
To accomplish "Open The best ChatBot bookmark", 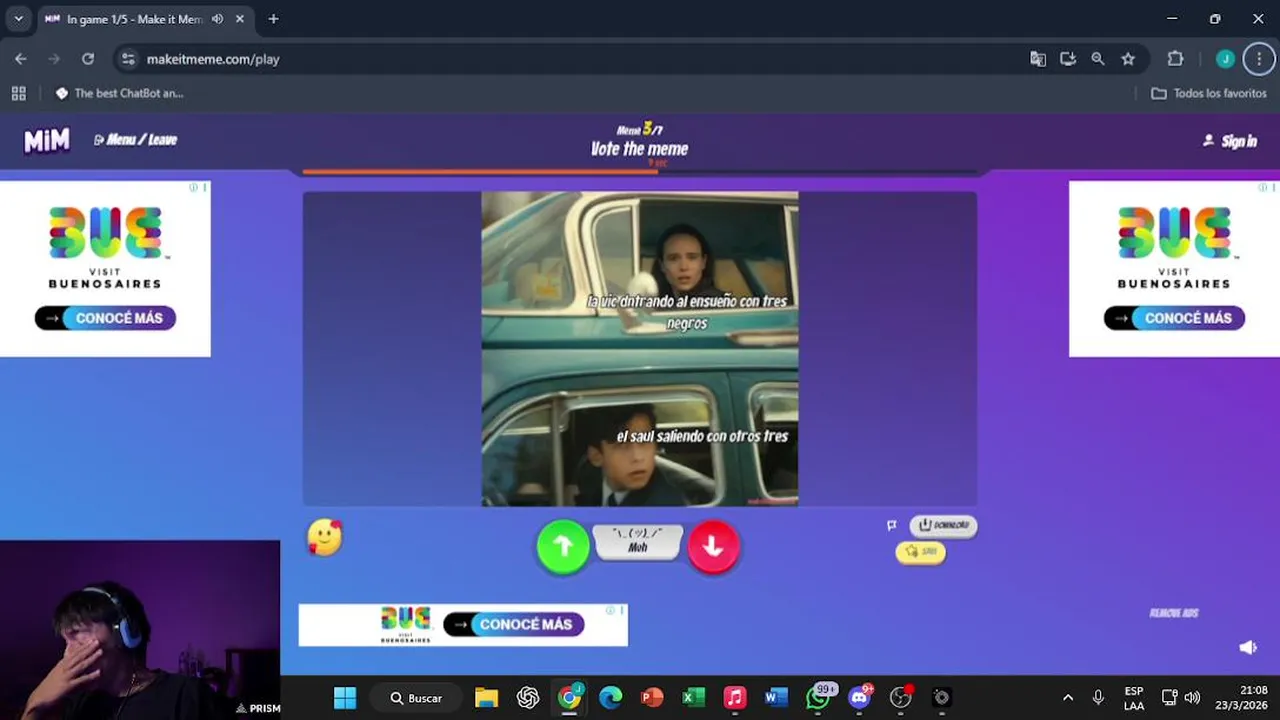I will (120, 93).
